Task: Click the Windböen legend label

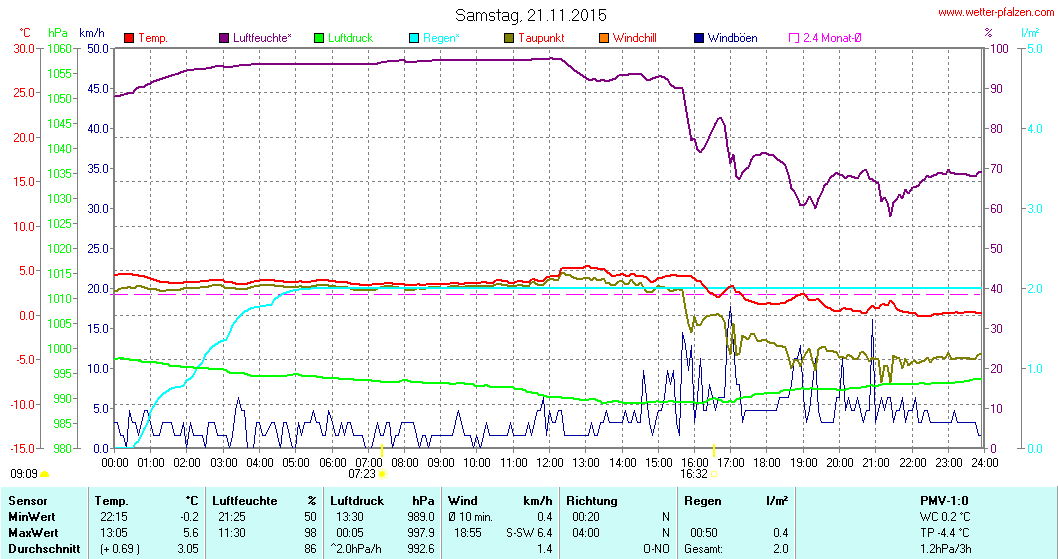Action: click(732, 38)
